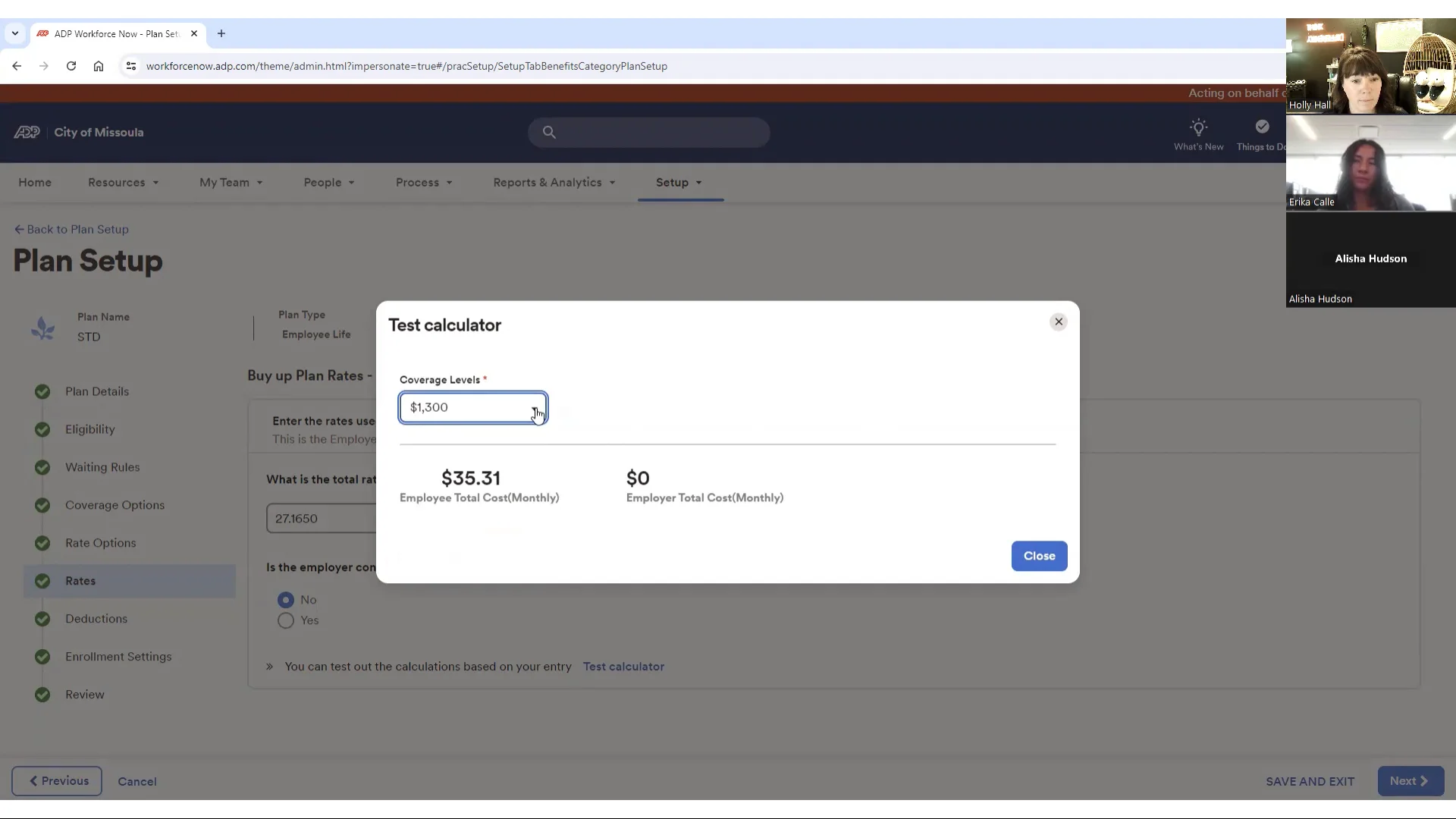1456x819 pixels.
Task: Click the browser home icon
Action: click(x=99, y=66)
